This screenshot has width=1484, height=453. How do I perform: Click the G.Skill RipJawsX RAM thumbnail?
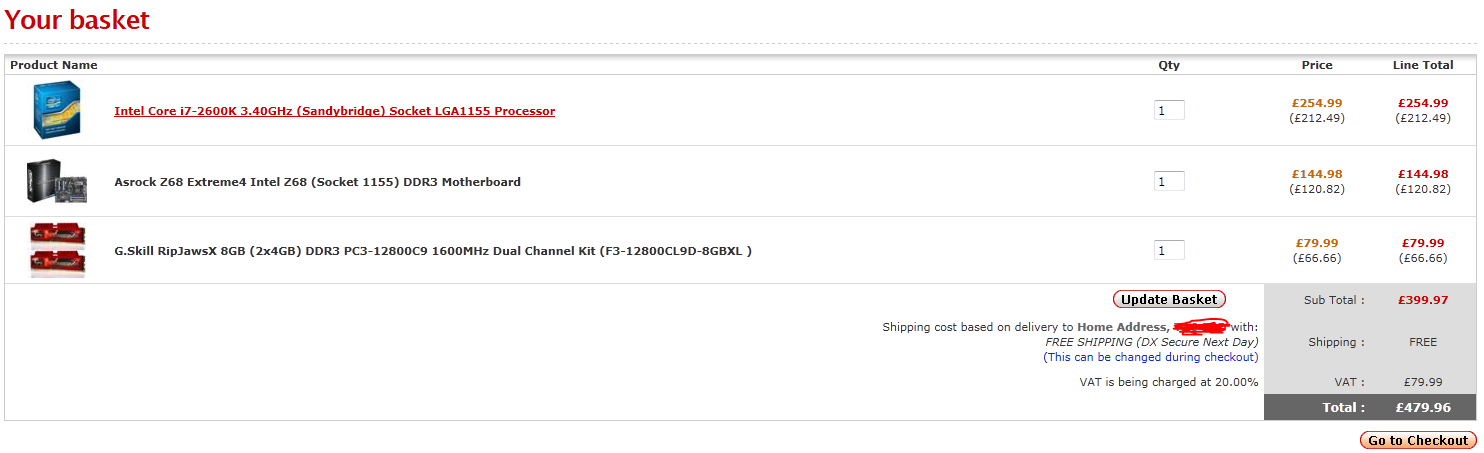(56, 250)
